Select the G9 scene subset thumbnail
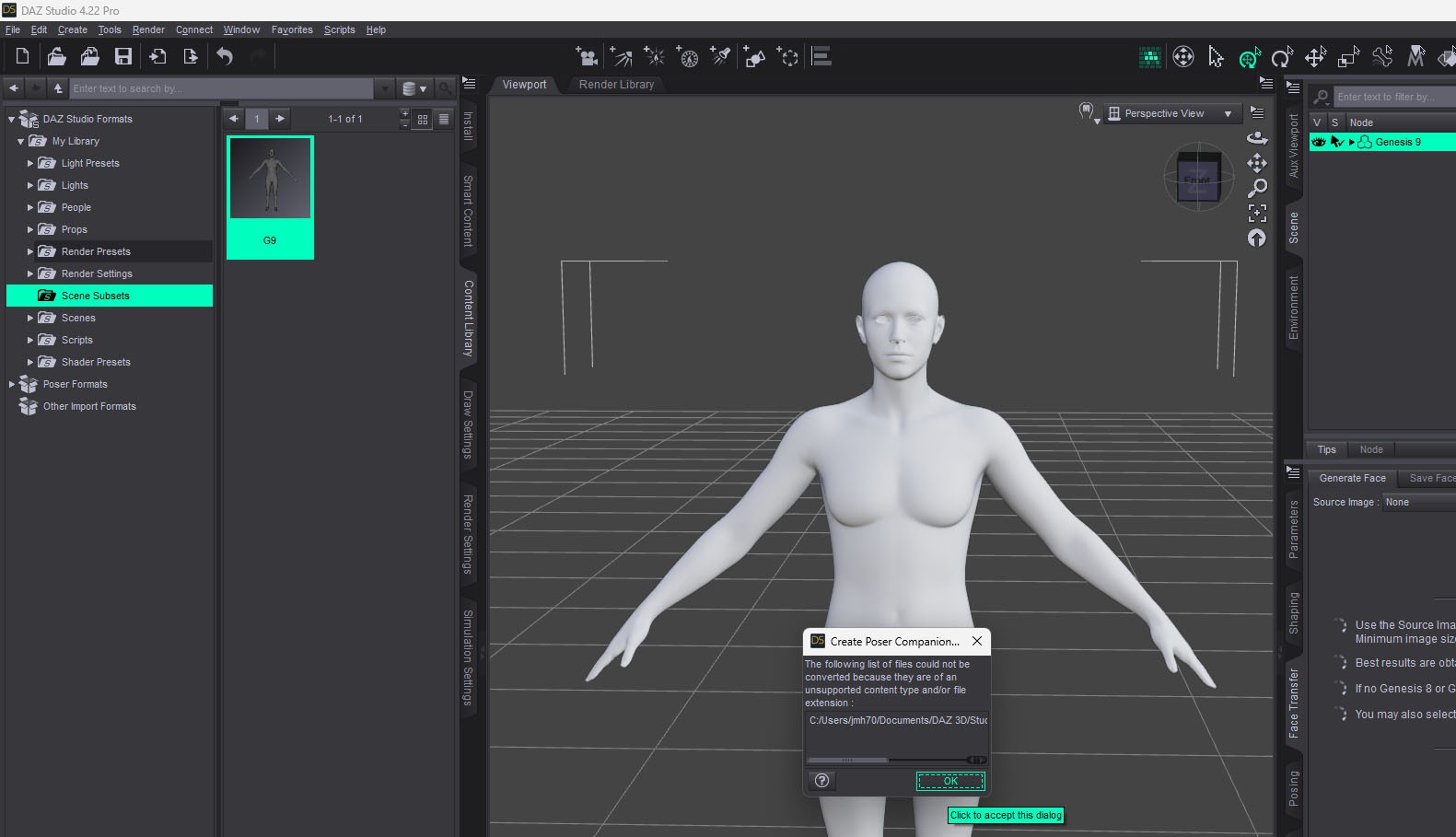This screenshot has width=1456, height=837. click(x=270, y=197)
